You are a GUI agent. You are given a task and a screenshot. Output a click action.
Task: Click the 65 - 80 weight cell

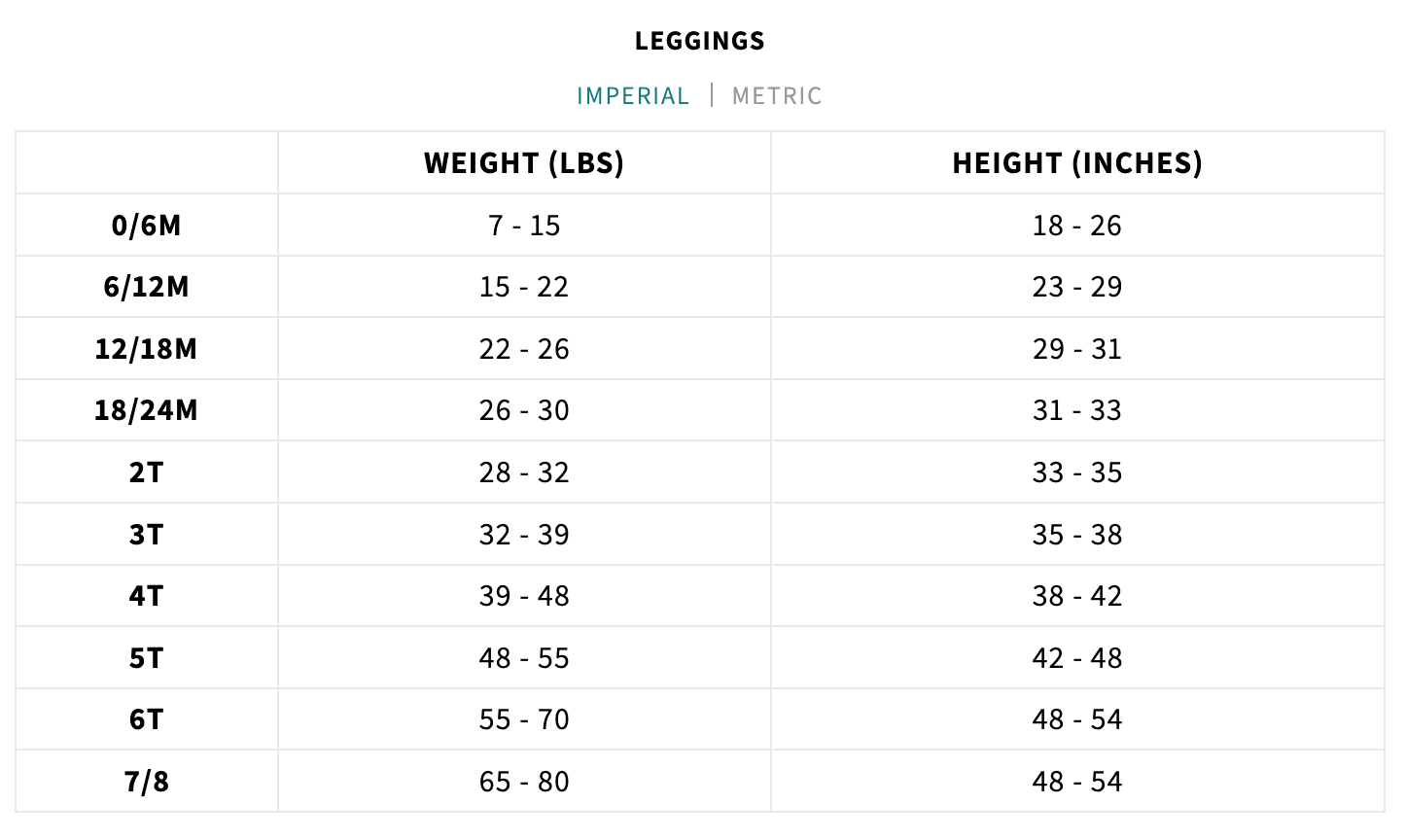[x=524, y=782]
